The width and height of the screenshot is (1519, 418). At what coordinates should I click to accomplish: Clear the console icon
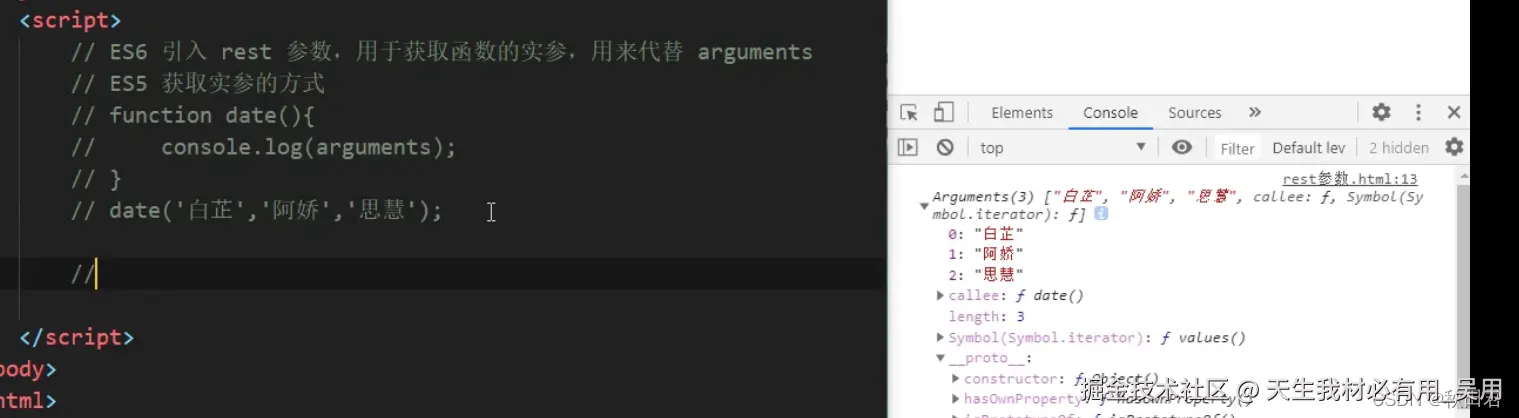pyautogui.click(x=945, y=147)
